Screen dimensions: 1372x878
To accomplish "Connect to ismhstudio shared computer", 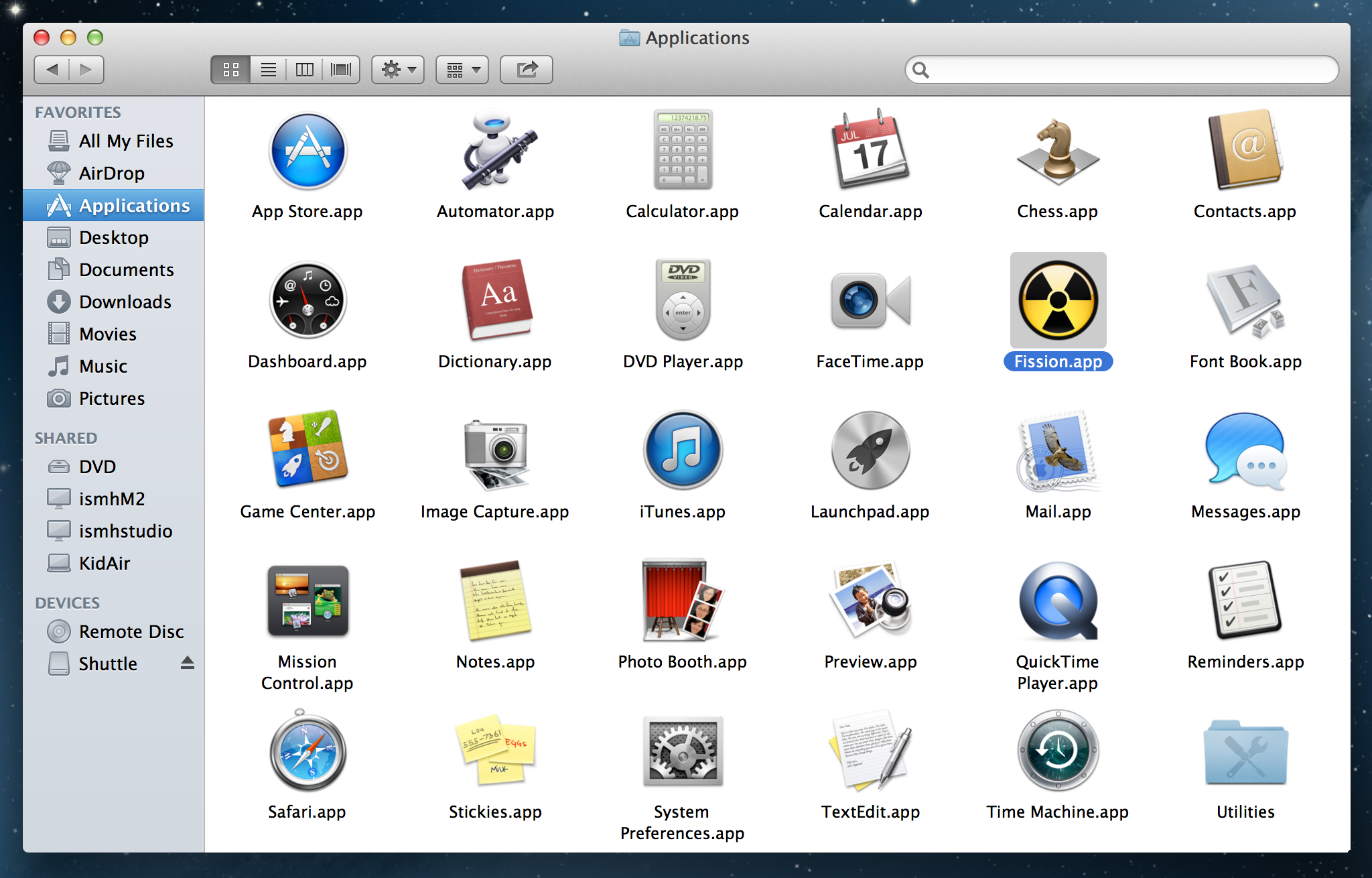I will pos(113,531).
